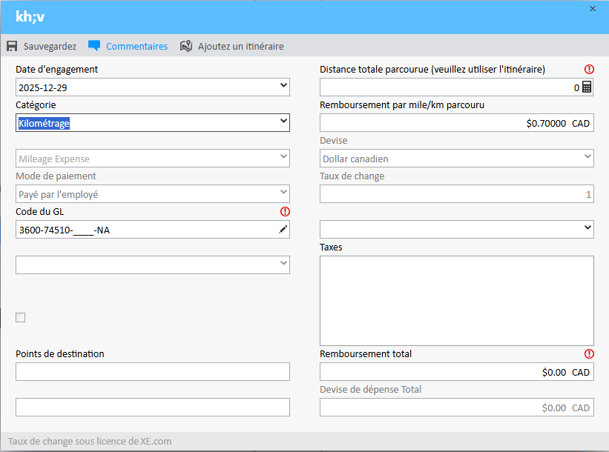
Task: Click the warning icon beside Remboursement total
Action: [589, 354]
